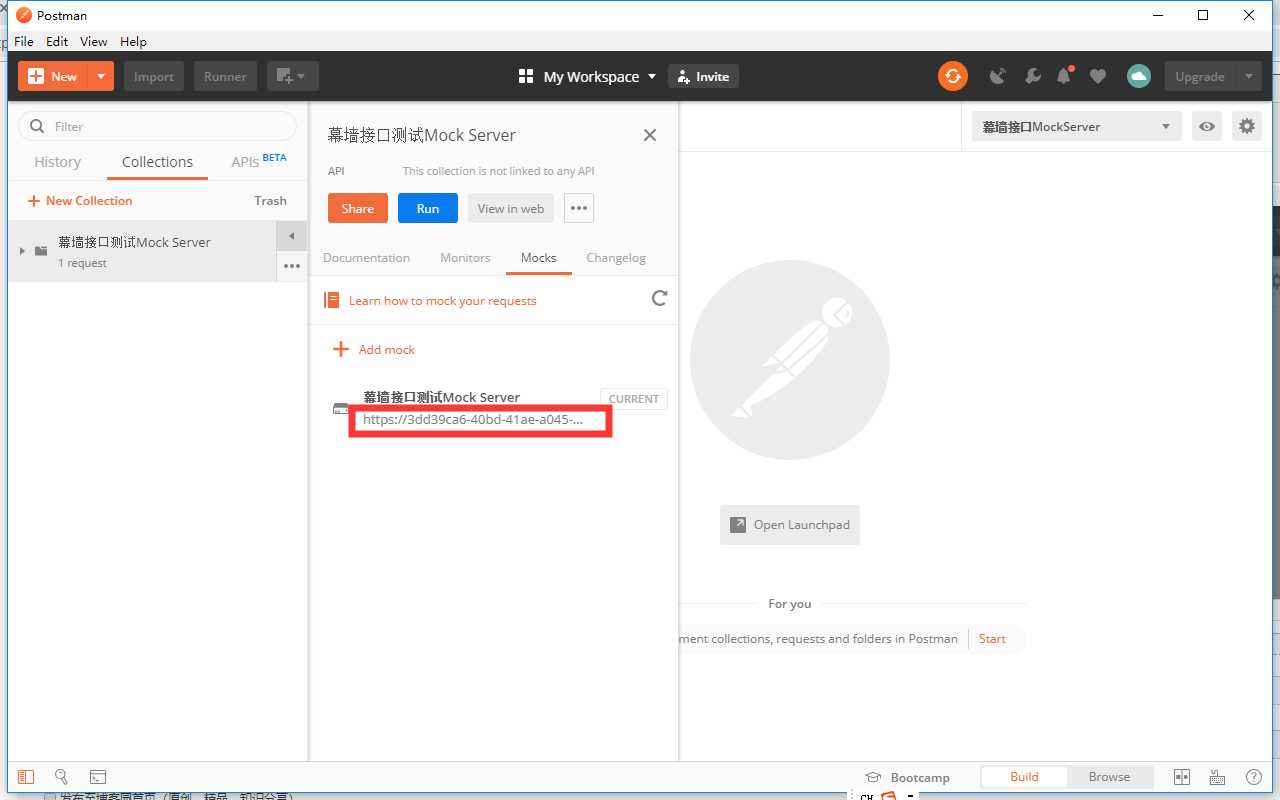Click the blue Run button

[x=428, y=208]
